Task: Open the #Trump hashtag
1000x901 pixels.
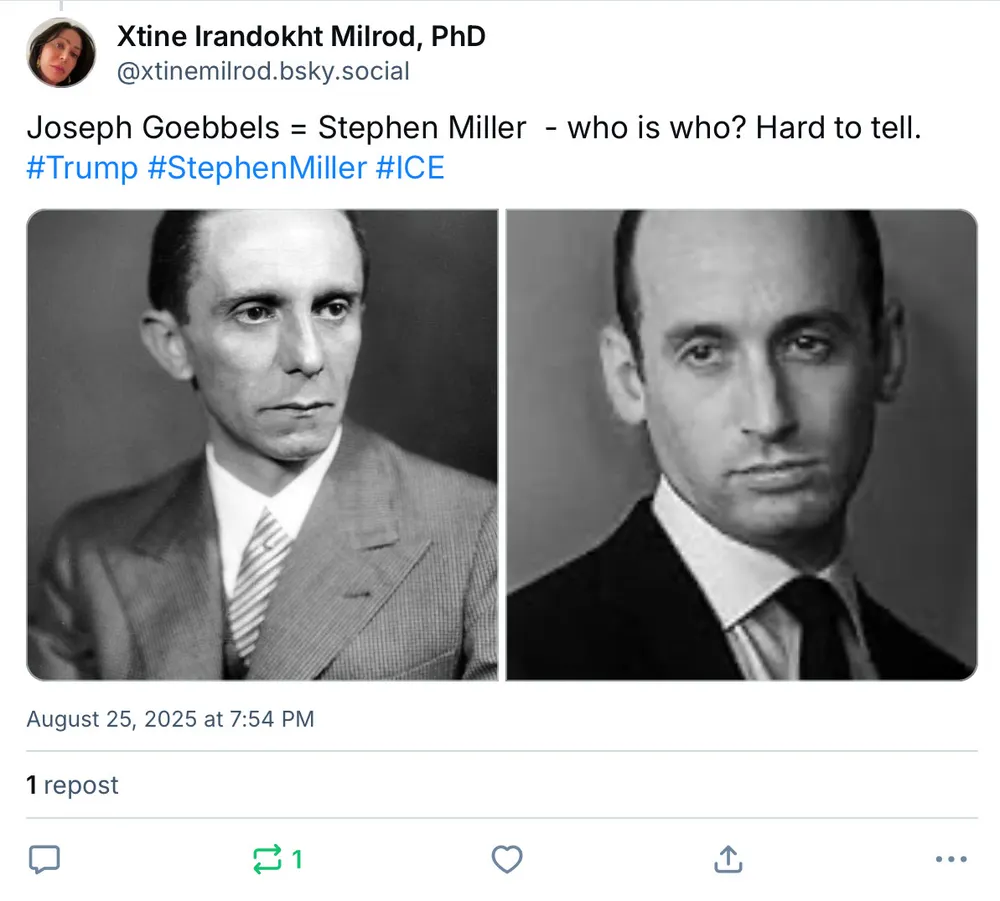Action: click(82, 168)
